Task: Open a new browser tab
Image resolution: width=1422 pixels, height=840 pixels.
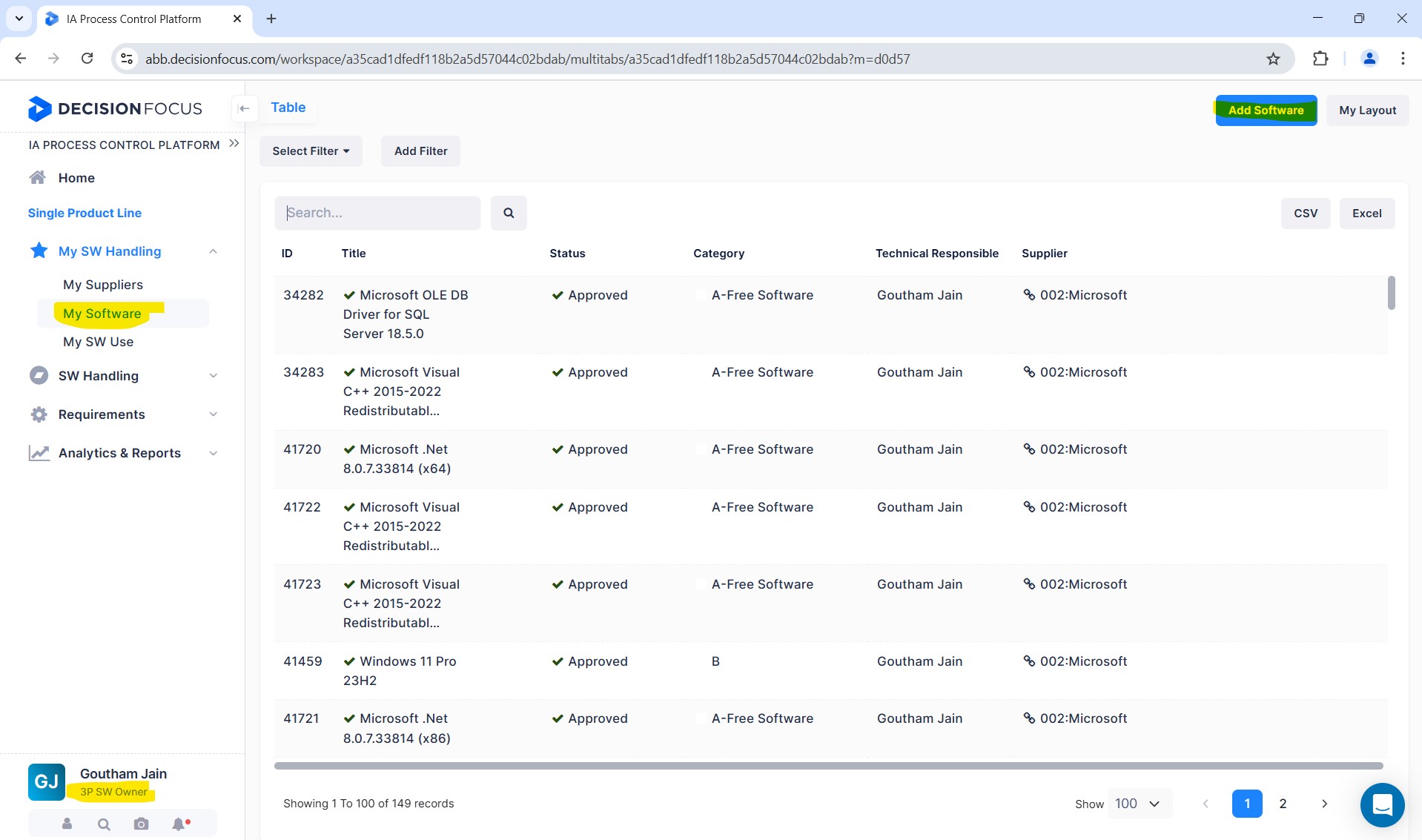Action: click(271, 19)
